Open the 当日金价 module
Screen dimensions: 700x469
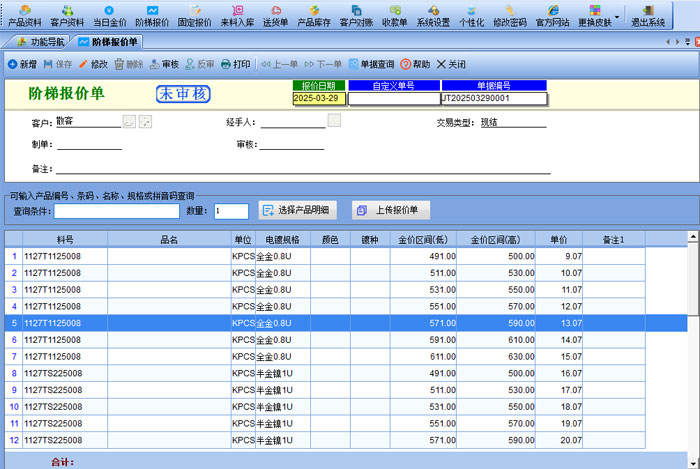109,15
